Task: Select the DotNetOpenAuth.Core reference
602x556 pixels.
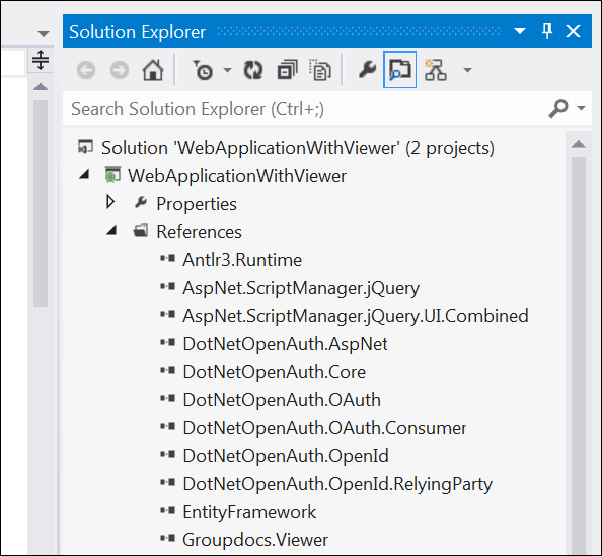Action: point(274,372)
